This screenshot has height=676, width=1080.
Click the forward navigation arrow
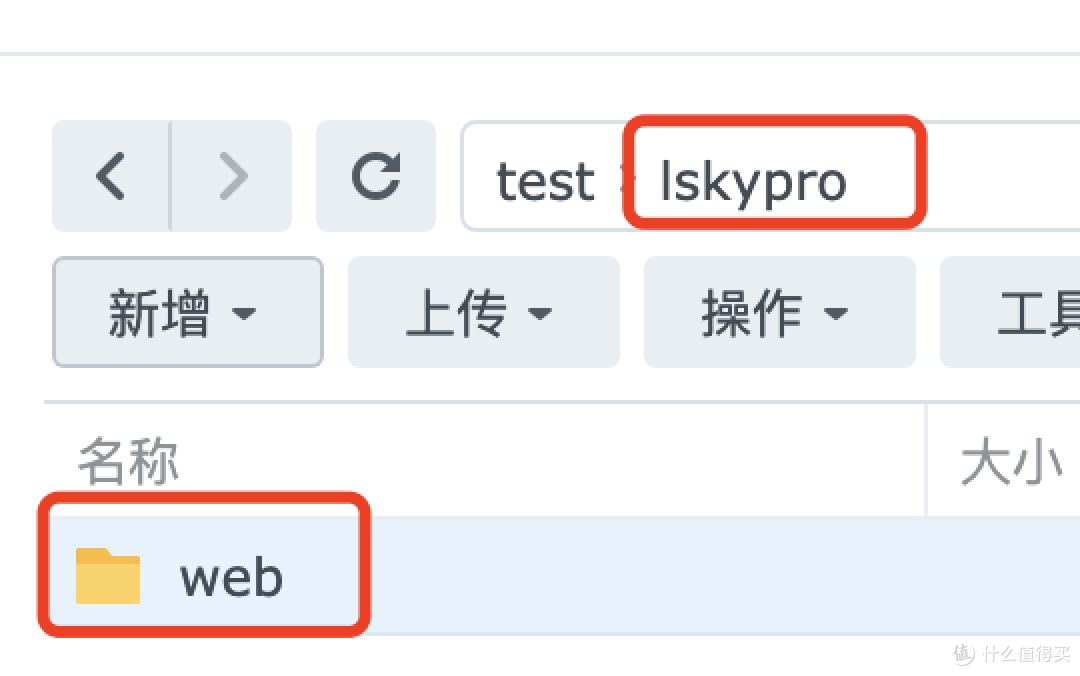[234, 176]
